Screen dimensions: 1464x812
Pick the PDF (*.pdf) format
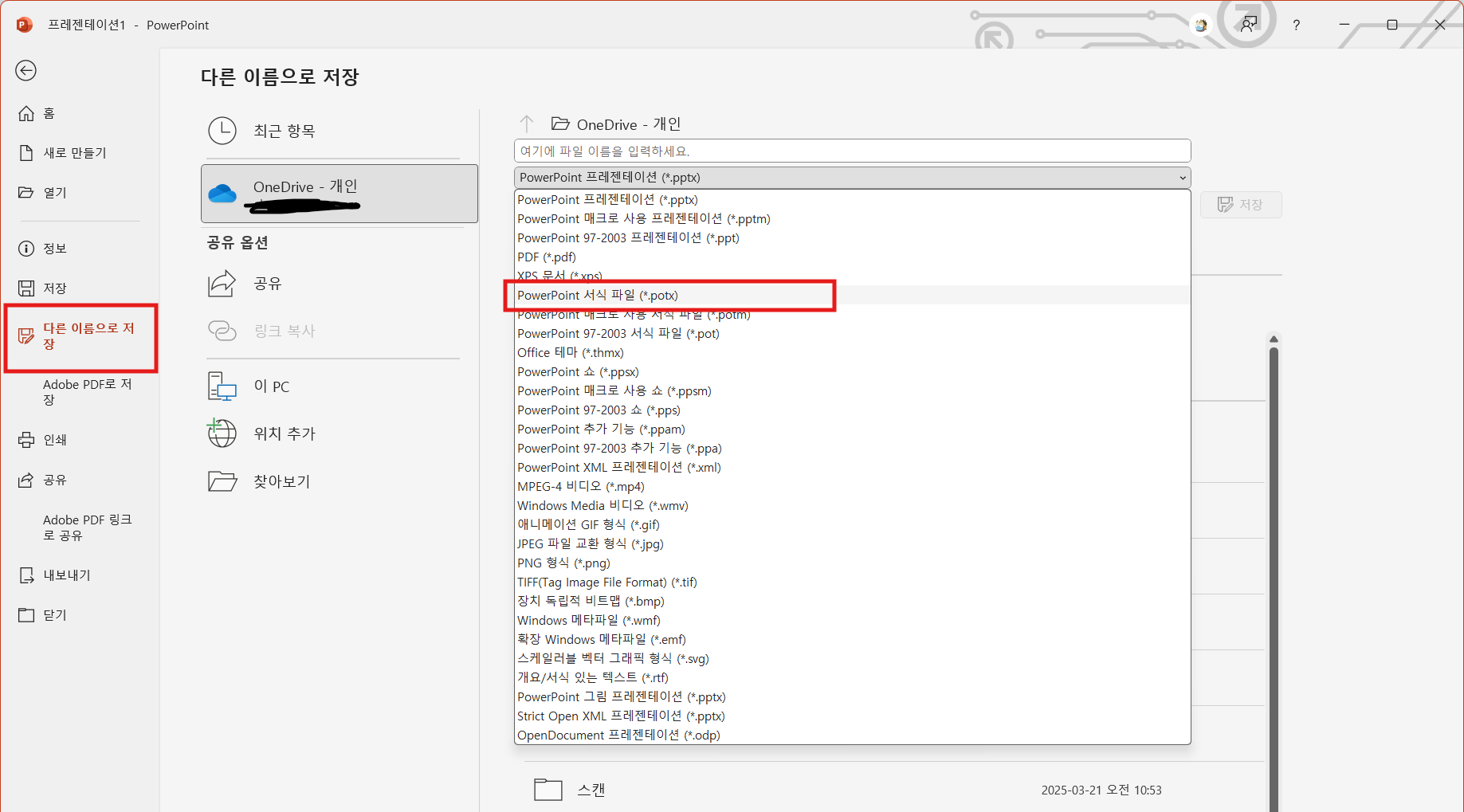point(853,257)
